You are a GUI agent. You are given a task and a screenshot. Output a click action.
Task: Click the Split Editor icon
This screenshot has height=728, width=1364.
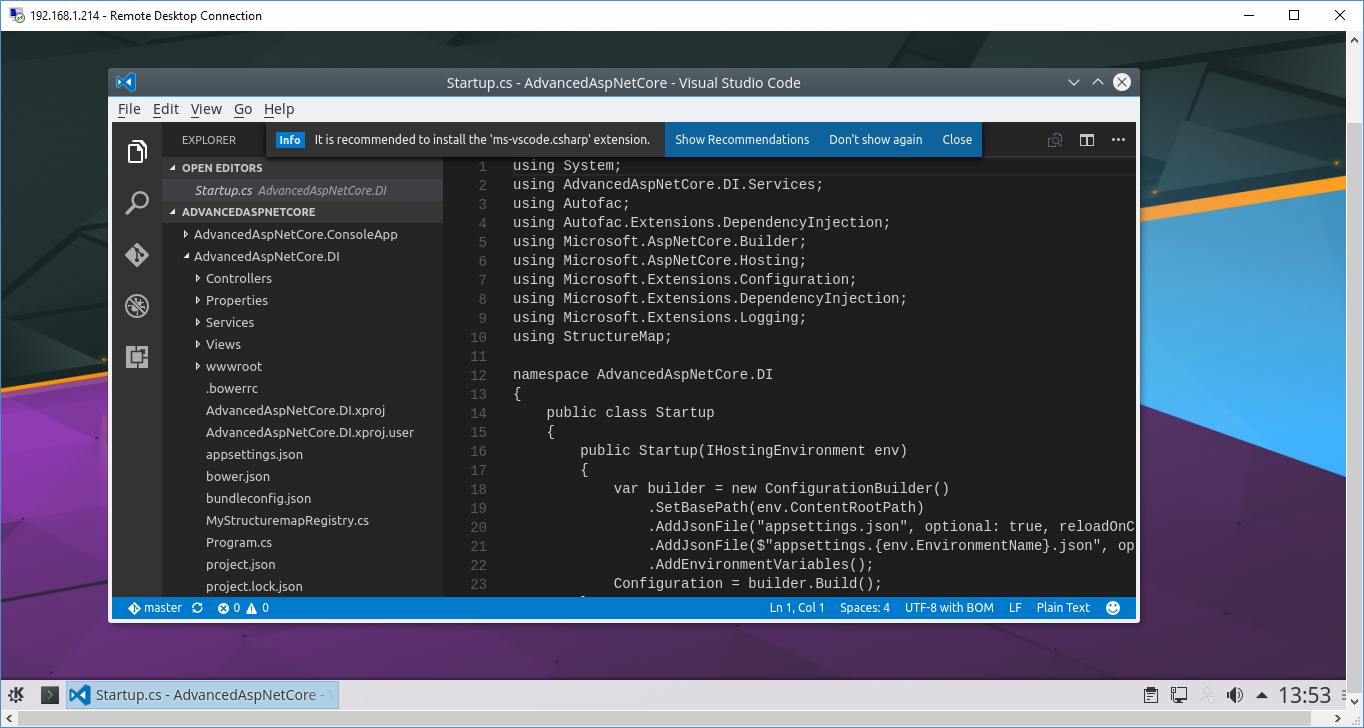pos(1086,140)
